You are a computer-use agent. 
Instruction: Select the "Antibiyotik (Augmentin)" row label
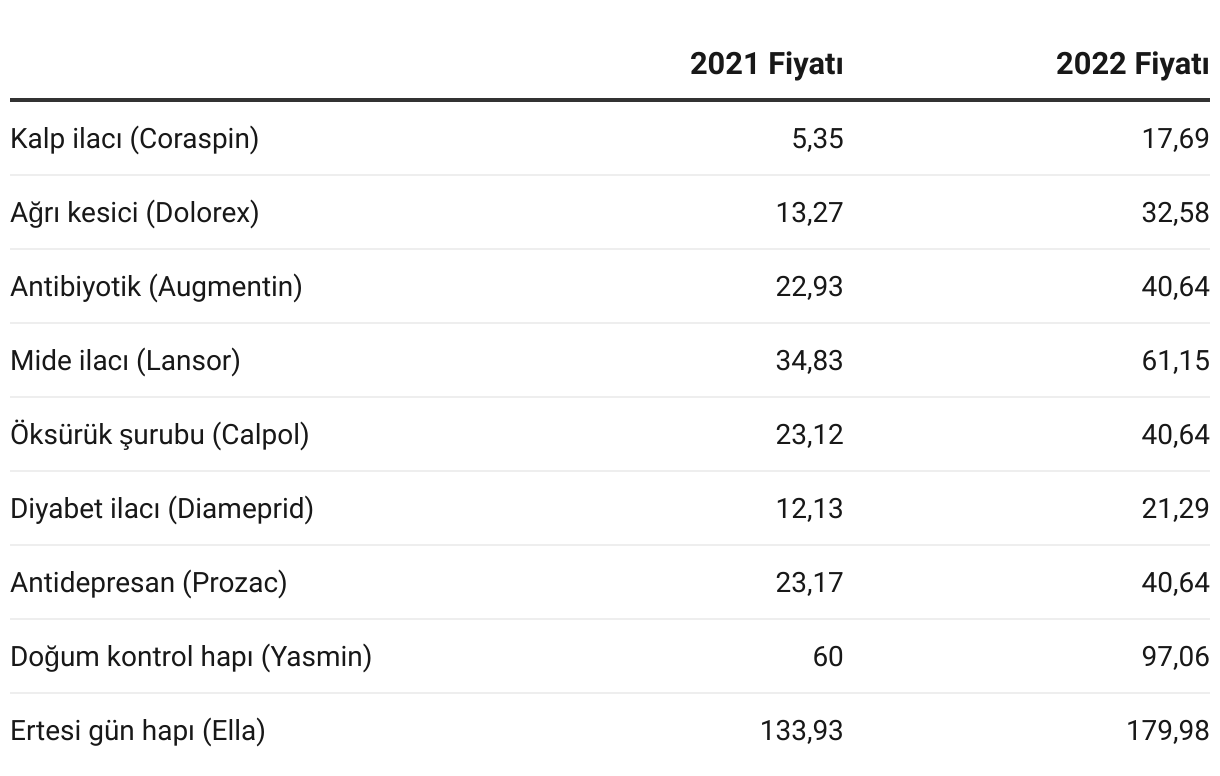pos(156,287)
